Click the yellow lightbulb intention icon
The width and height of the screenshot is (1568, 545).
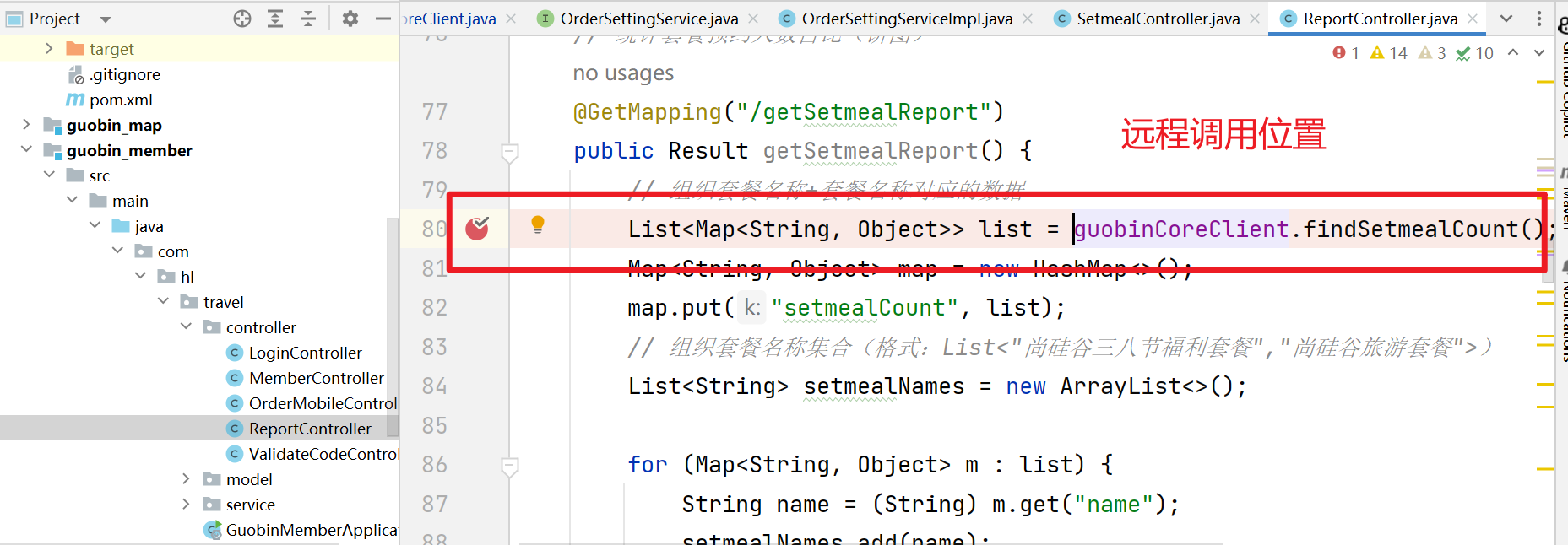pos(538,224)
